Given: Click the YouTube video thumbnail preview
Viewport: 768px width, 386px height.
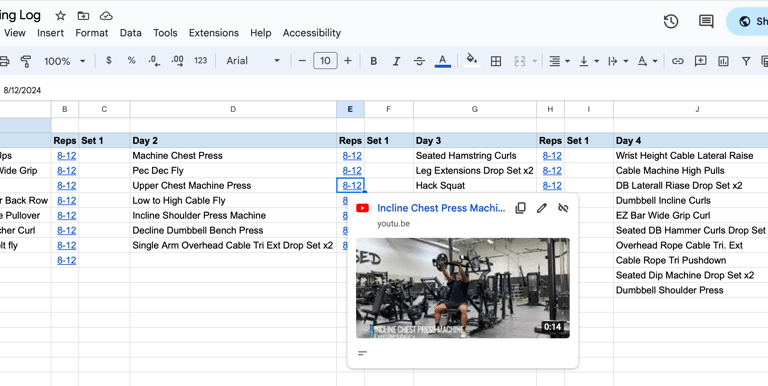Looking at the screenshot, I should (x=462, y=288).
